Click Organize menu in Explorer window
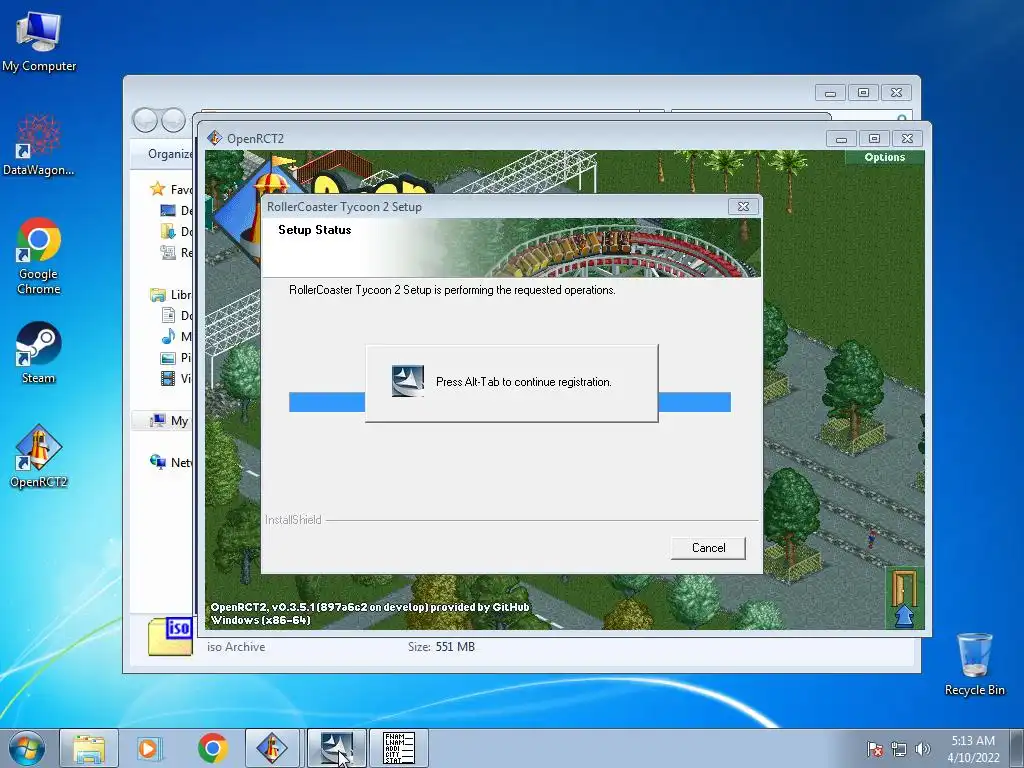This screenshot has width=1024, height=768. click(x=170, y=153)
